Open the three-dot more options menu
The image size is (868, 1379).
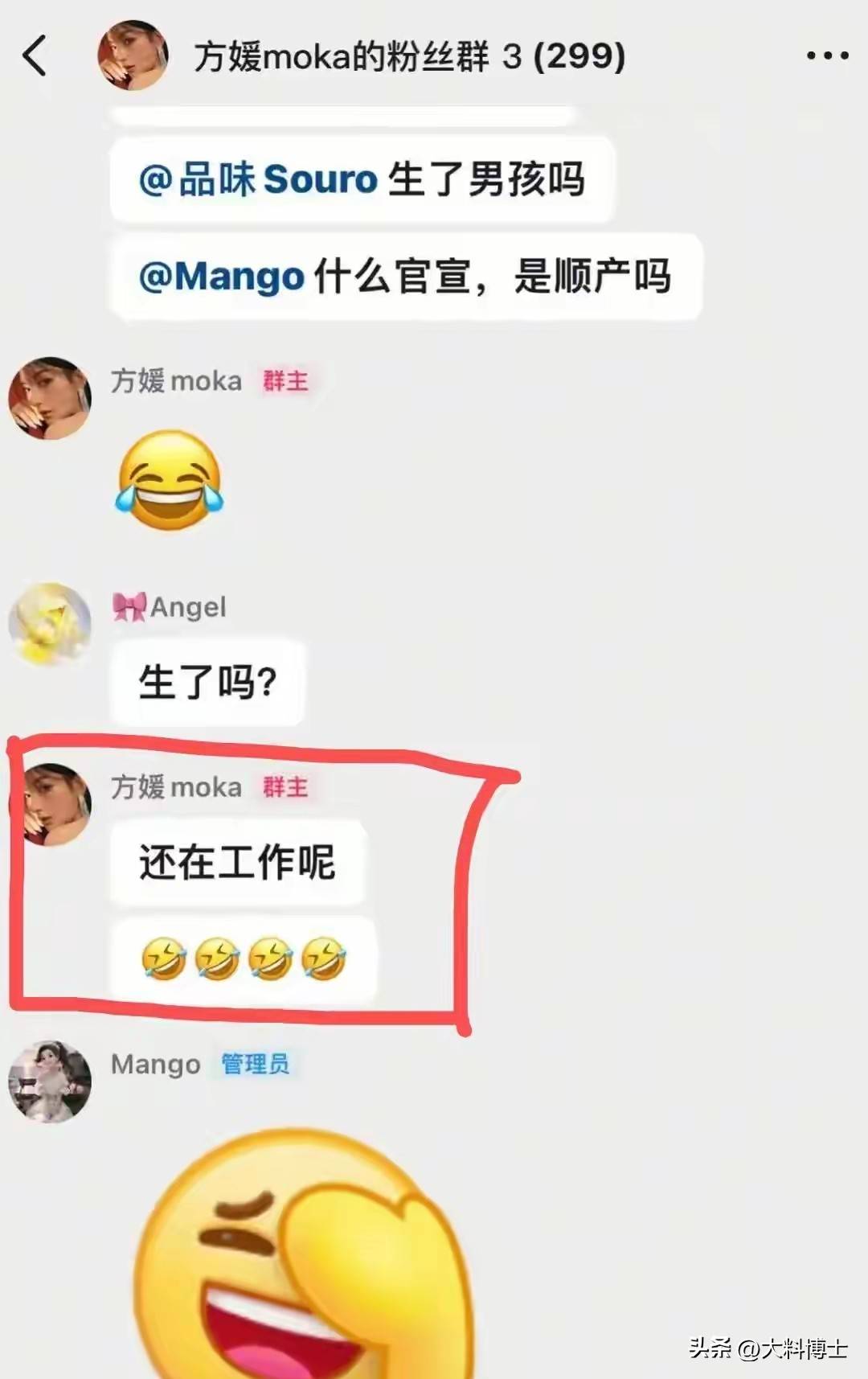[827, 55]
